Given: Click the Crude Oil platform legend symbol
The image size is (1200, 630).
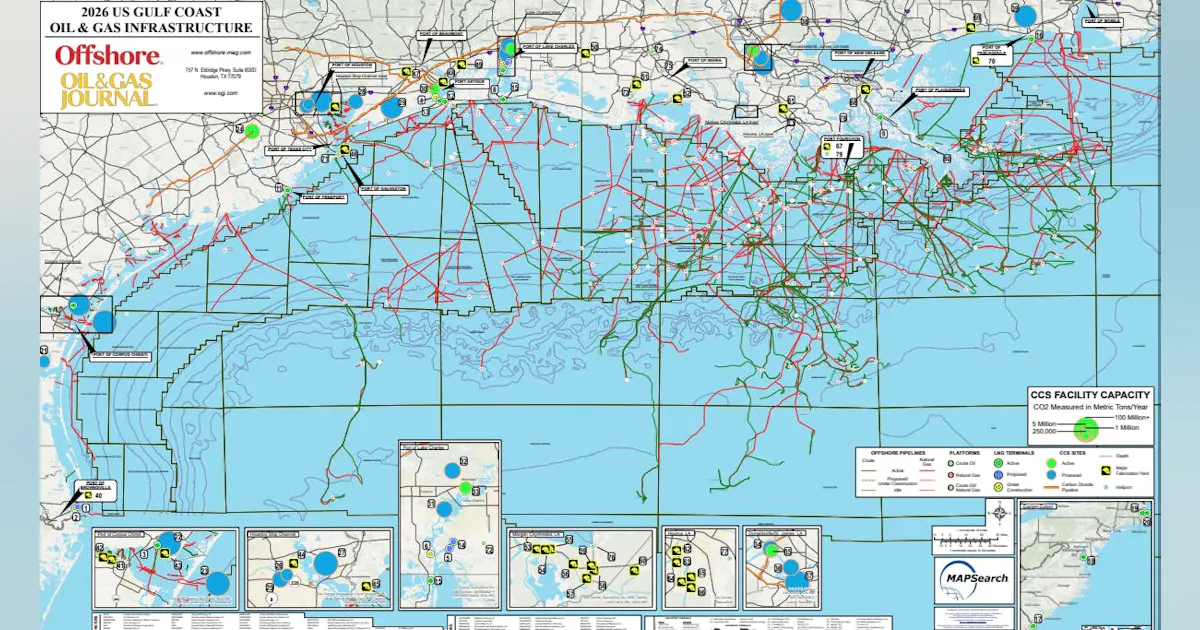Looking at the screenshot, I should point(952,463).
